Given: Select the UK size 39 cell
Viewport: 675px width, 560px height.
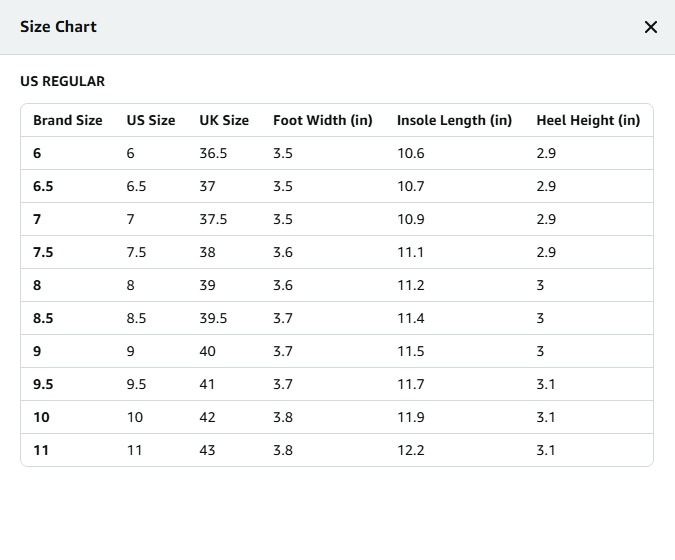Looking at the screenshot, I should 207,285.
